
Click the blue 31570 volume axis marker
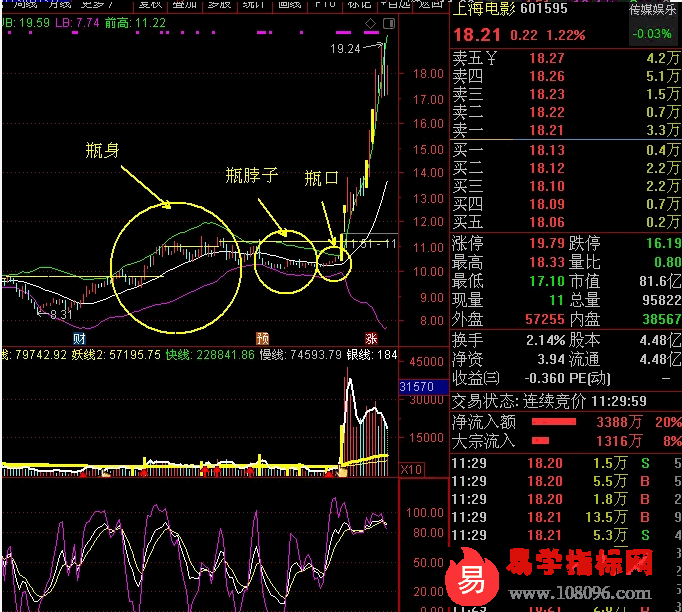tap(423, 387)
